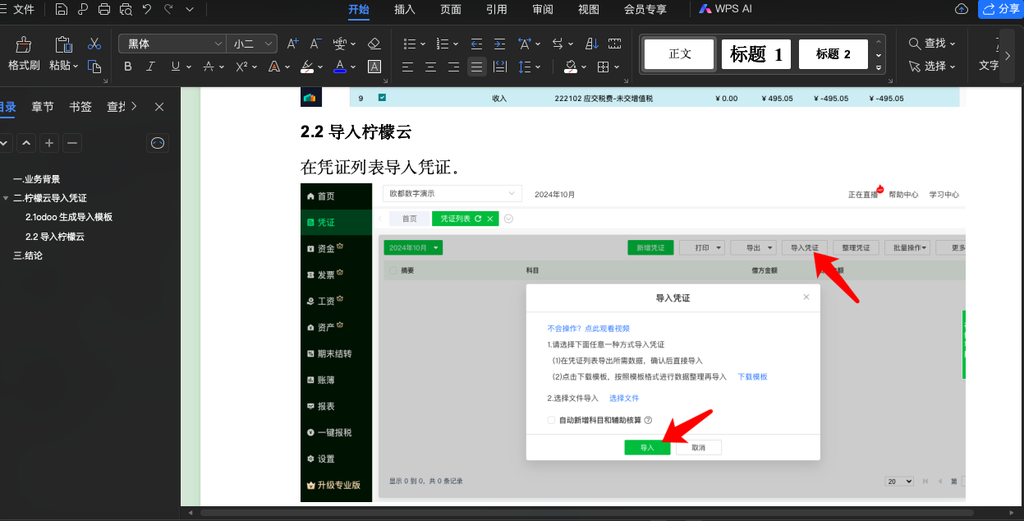
Task: Apply the 标题 2 style
Action: click(x=833, y=54)
